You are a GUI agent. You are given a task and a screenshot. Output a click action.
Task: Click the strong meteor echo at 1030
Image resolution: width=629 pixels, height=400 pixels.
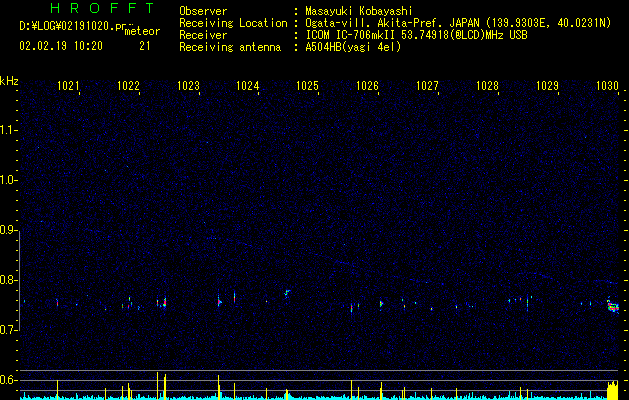click(x=613, y=307)
